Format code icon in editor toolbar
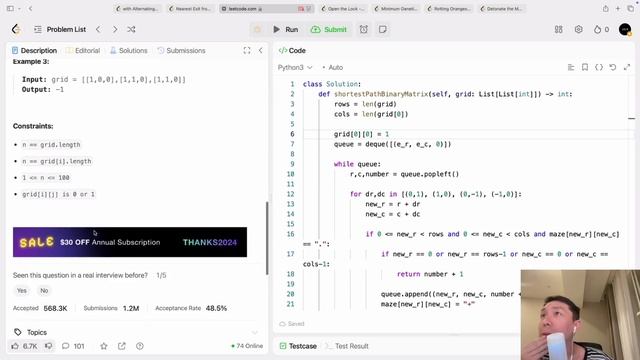The width and height of the screenshot is (640, 360). click(x=571, y=67)
